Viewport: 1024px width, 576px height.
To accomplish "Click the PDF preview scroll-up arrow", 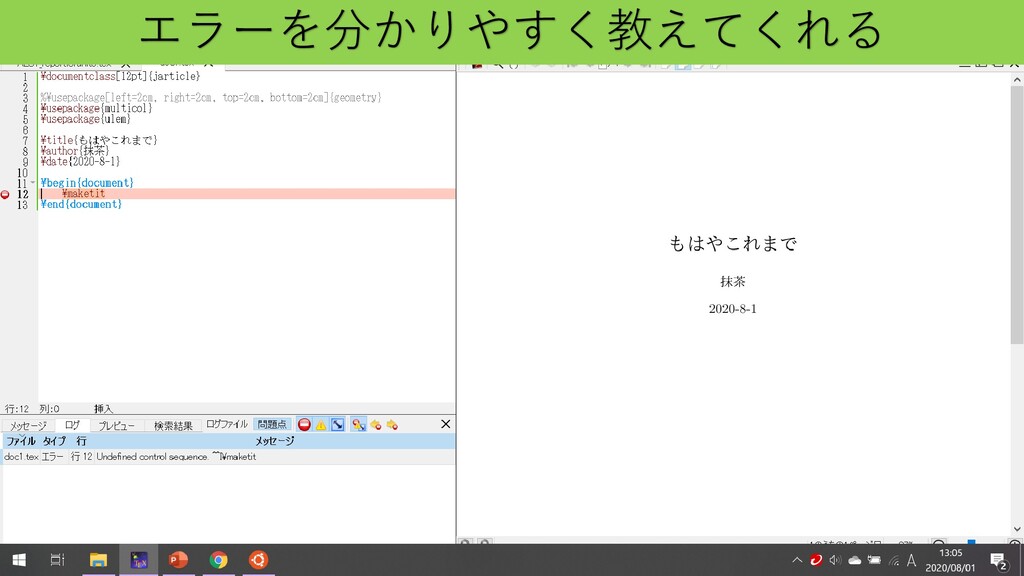I will click(x=1017, y=80).
